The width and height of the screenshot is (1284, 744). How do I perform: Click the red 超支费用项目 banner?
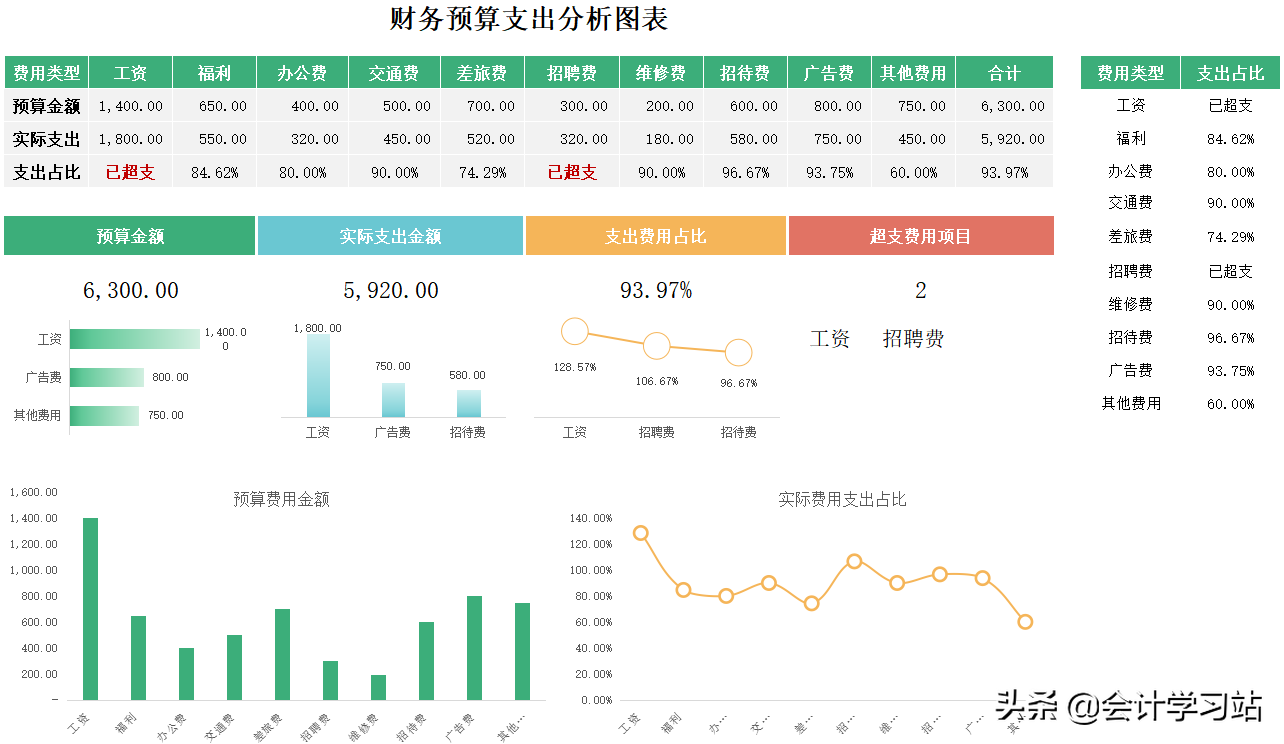click(921, 235)
